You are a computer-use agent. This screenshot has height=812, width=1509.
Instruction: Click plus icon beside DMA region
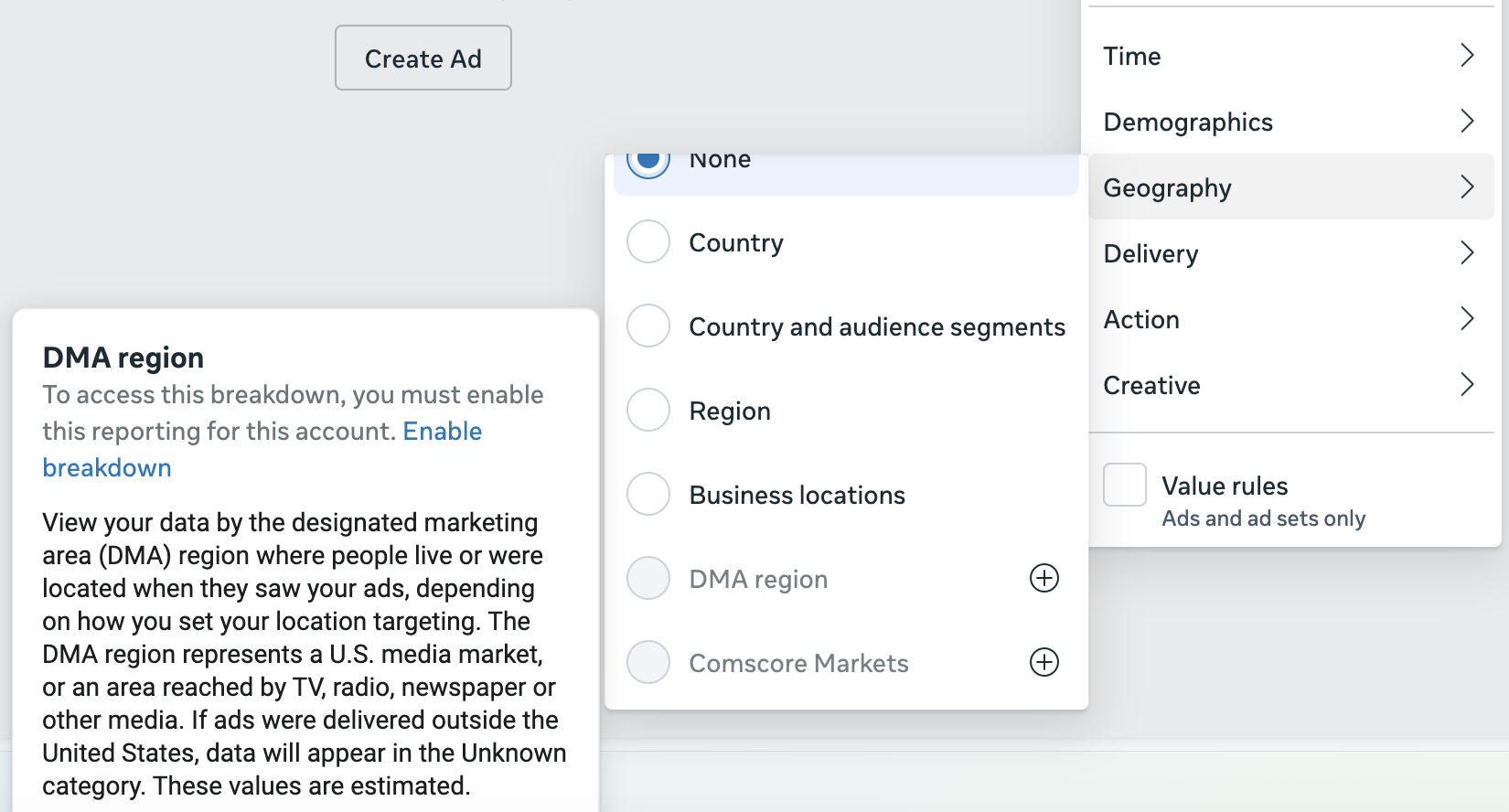point(1043,578)
